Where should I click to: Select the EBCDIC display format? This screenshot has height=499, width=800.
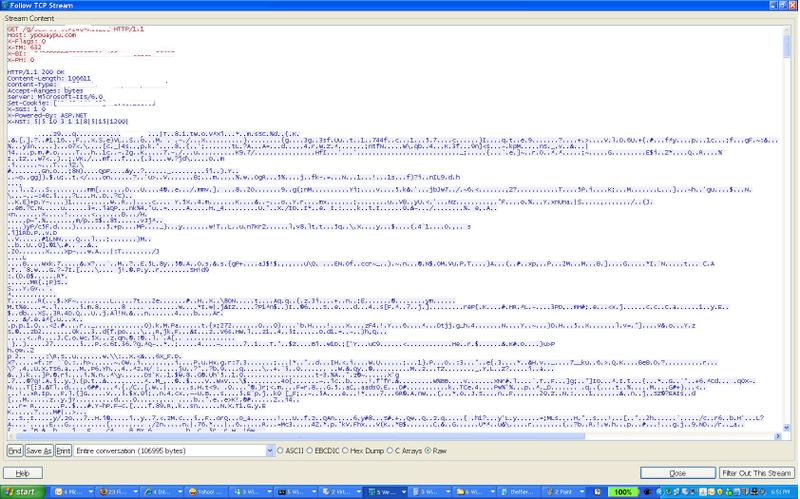pos(323,451)
